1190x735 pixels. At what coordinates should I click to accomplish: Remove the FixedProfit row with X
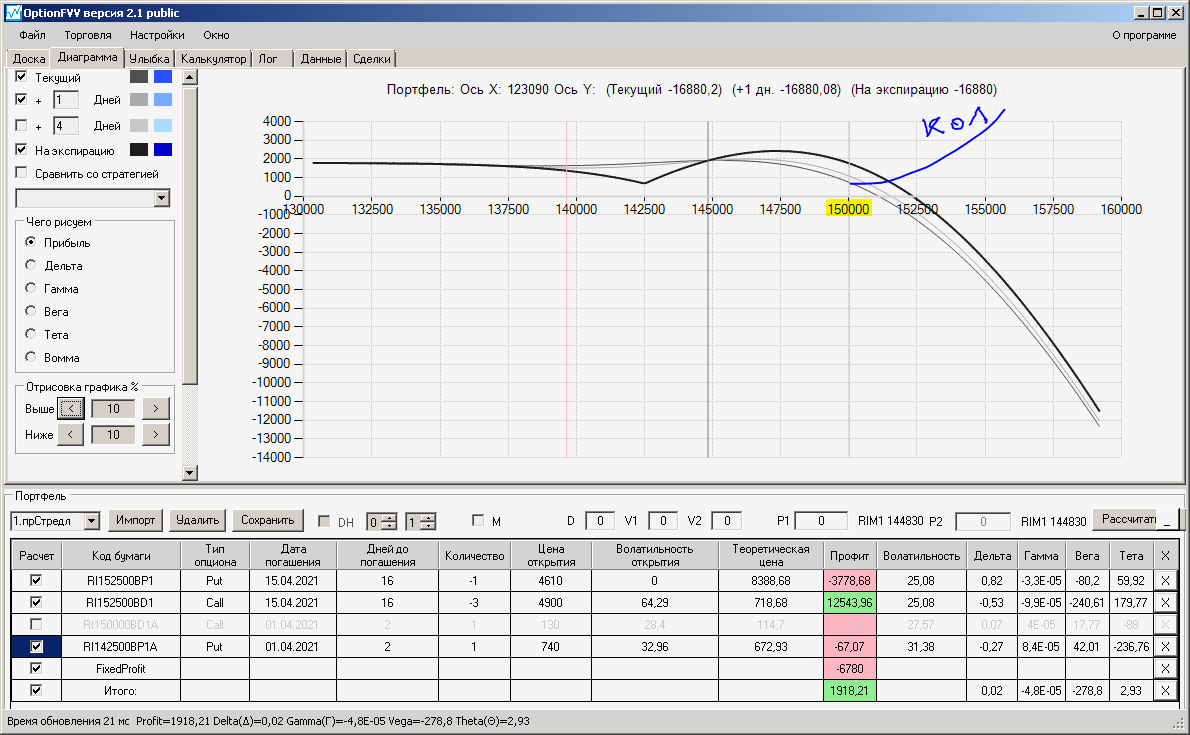pos(1165,669)
